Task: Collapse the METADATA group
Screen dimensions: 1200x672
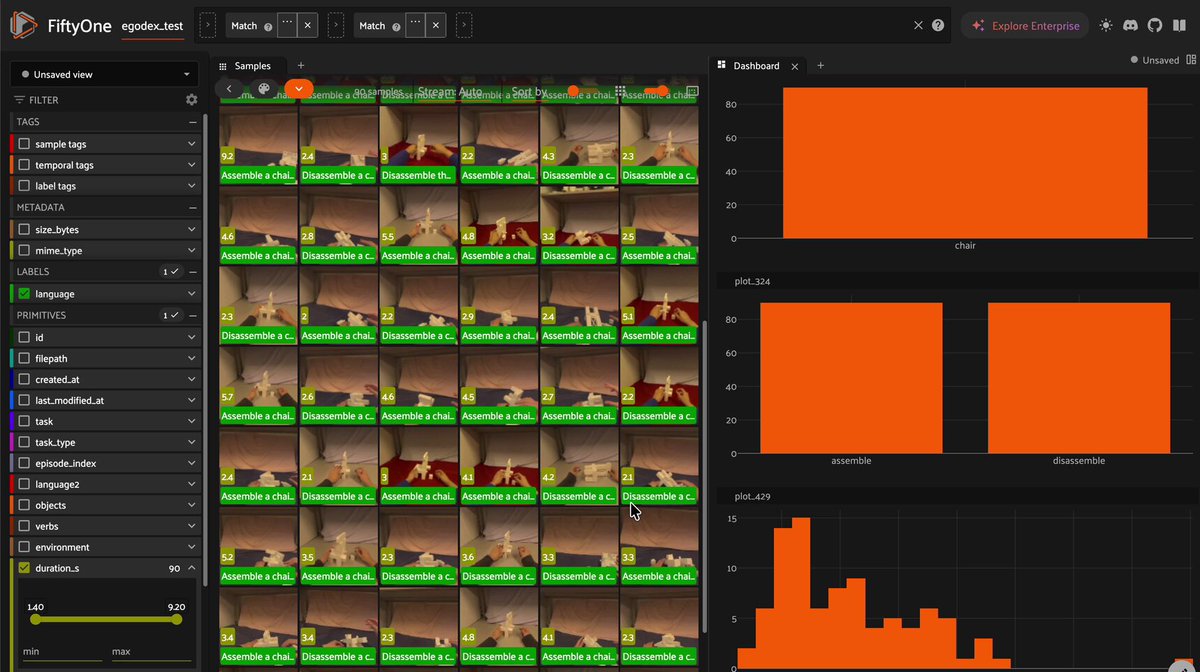Action: point(193,208)
